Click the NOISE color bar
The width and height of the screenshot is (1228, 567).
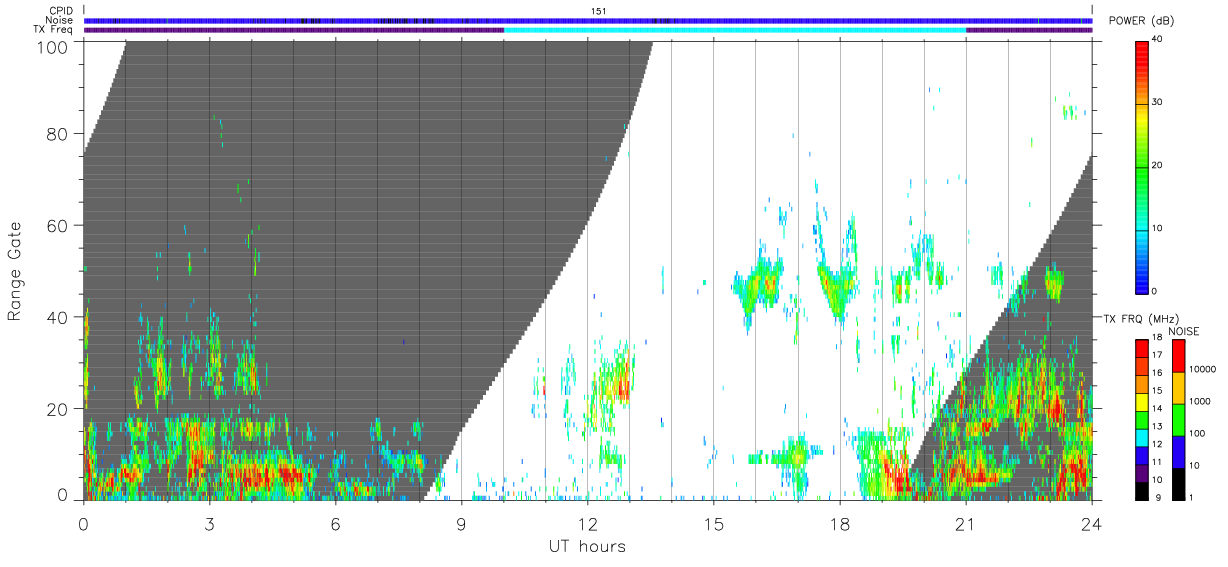point(1178,418)
